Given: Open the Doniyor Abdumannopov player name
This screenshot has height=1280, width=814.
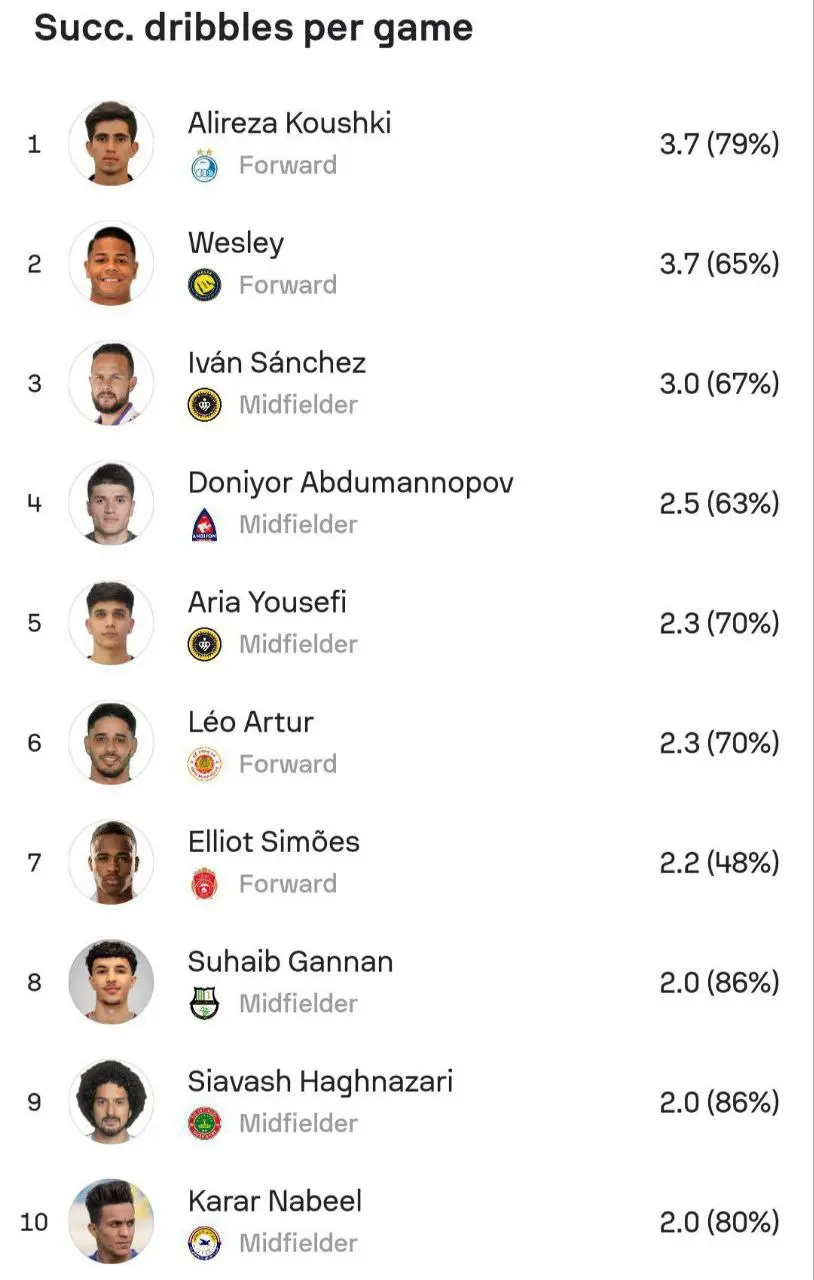Looking at the screenshot, I should point(350,483).
